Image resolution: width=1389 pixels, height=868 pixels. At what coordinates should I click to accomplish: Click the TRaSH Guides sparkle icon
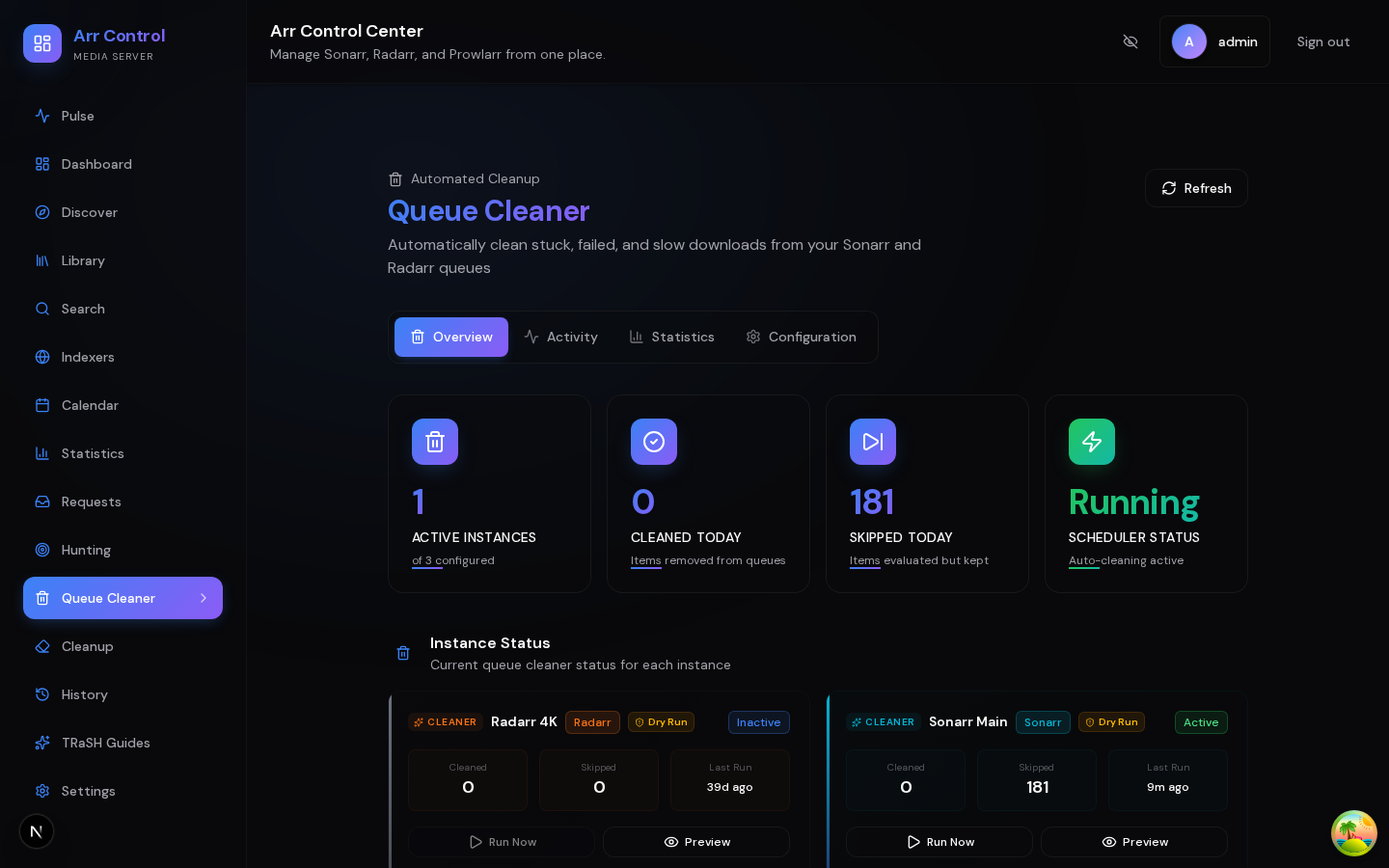coord(42,743)
